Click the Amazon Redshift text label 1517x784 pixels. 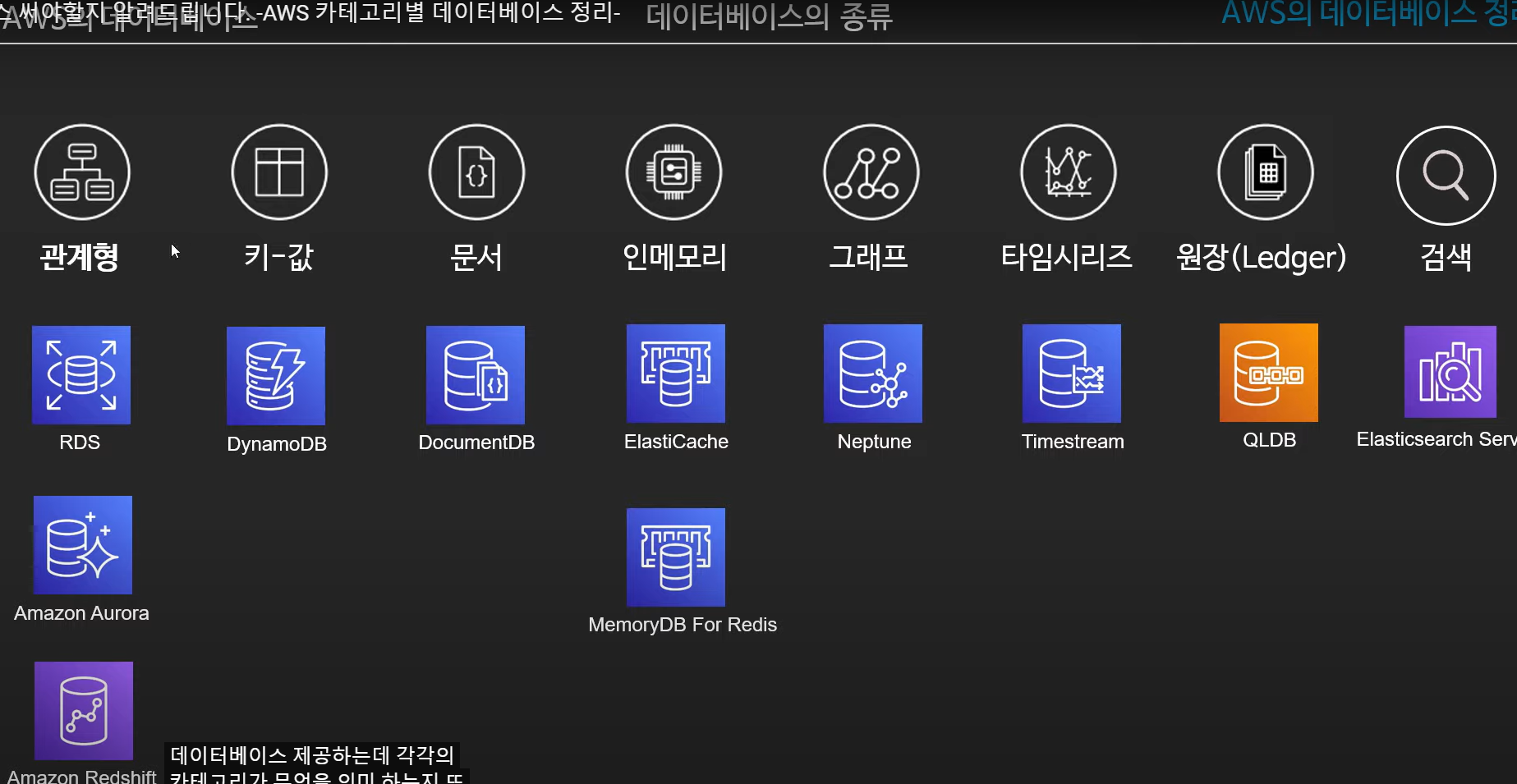tap(81, 776)
